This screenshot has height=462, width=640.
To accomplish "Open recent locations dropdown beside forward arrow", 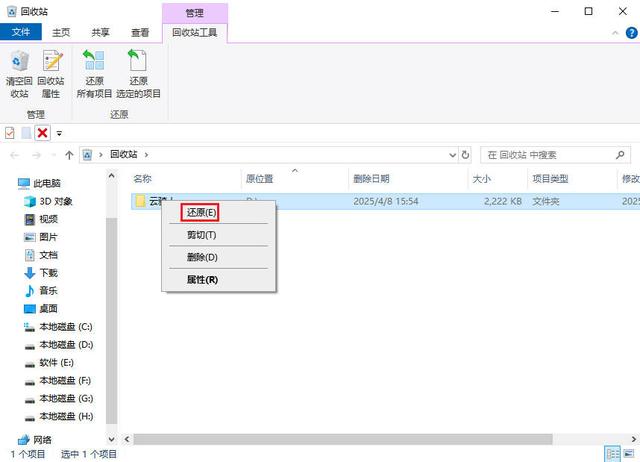I will [53, 155].
